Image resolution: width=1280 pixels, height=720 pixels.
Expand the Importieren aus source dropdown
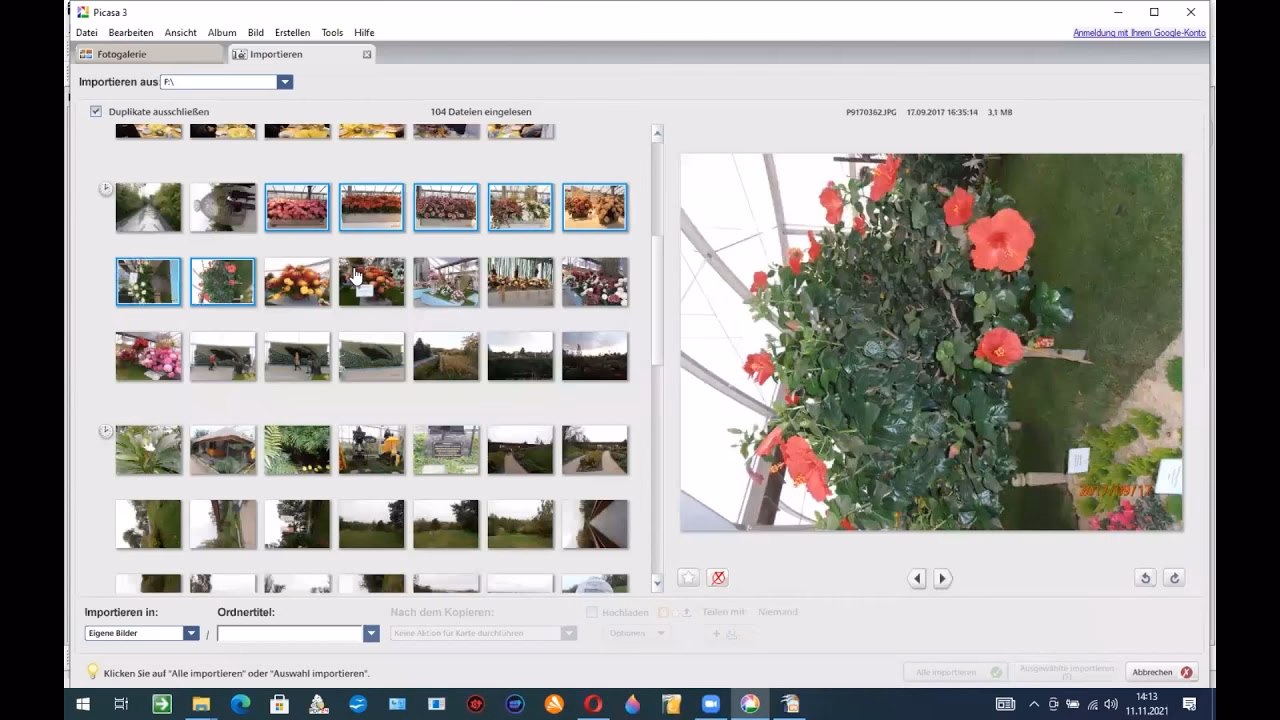pos(285,82)
